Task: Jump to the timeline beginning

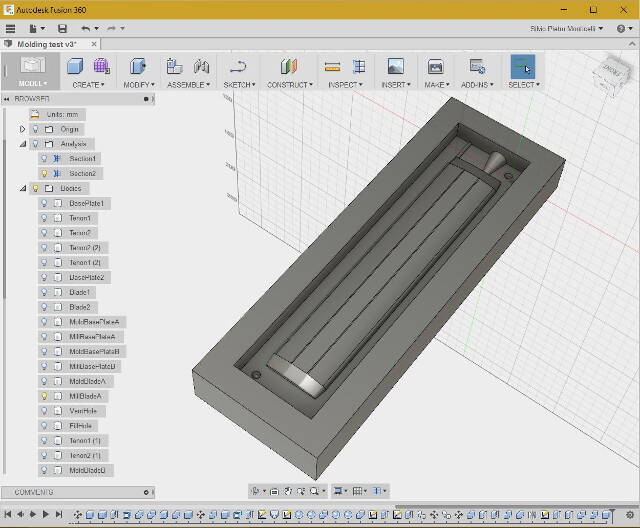Action: coord(7,514)
